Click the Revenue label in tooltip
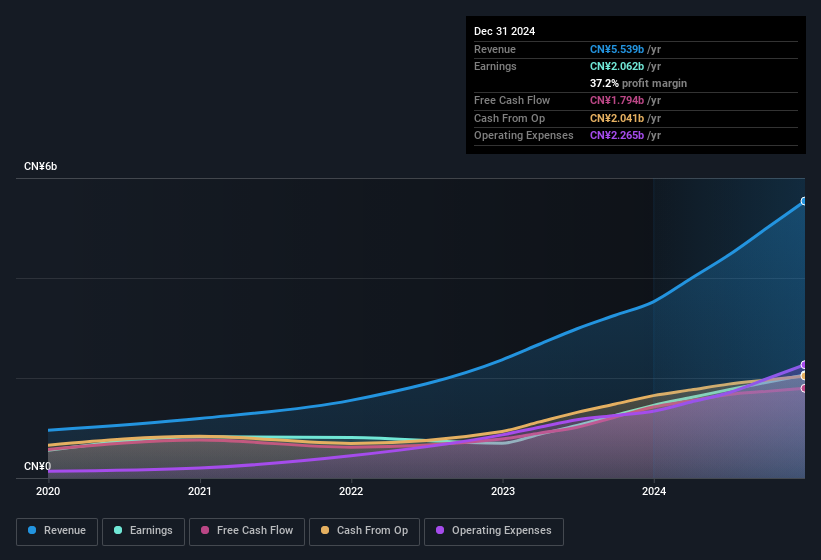Screen dimensions: 821x560 click(x=495, y=49)
